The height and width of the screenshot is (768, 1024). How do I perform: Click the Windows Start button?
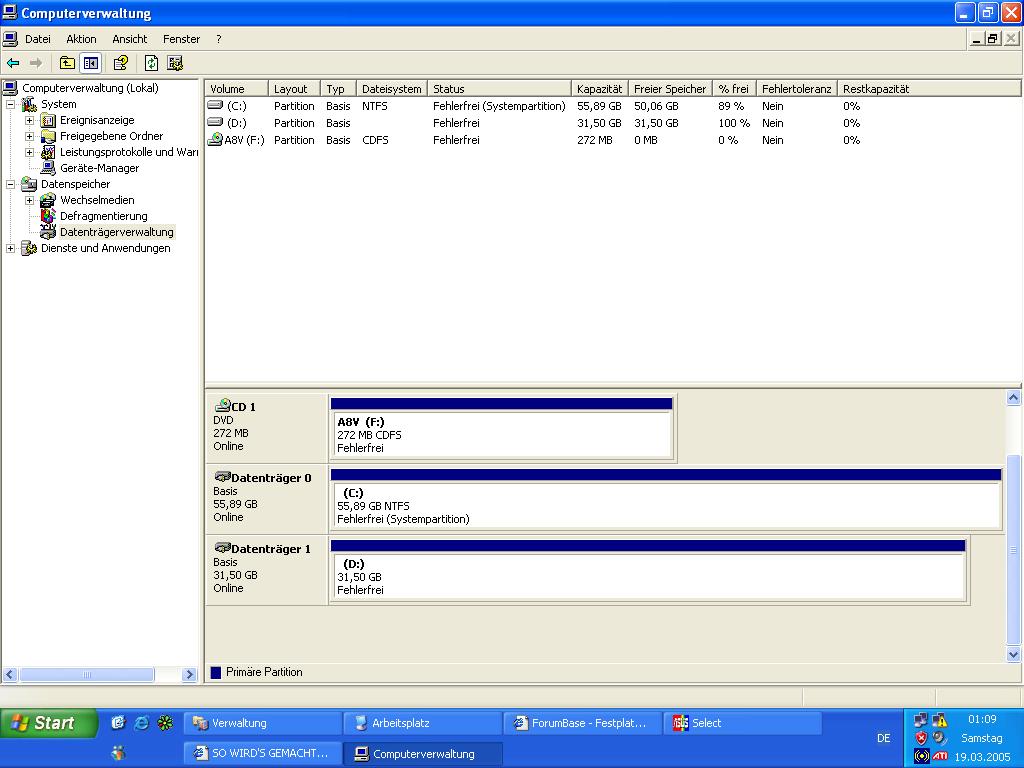47,723
